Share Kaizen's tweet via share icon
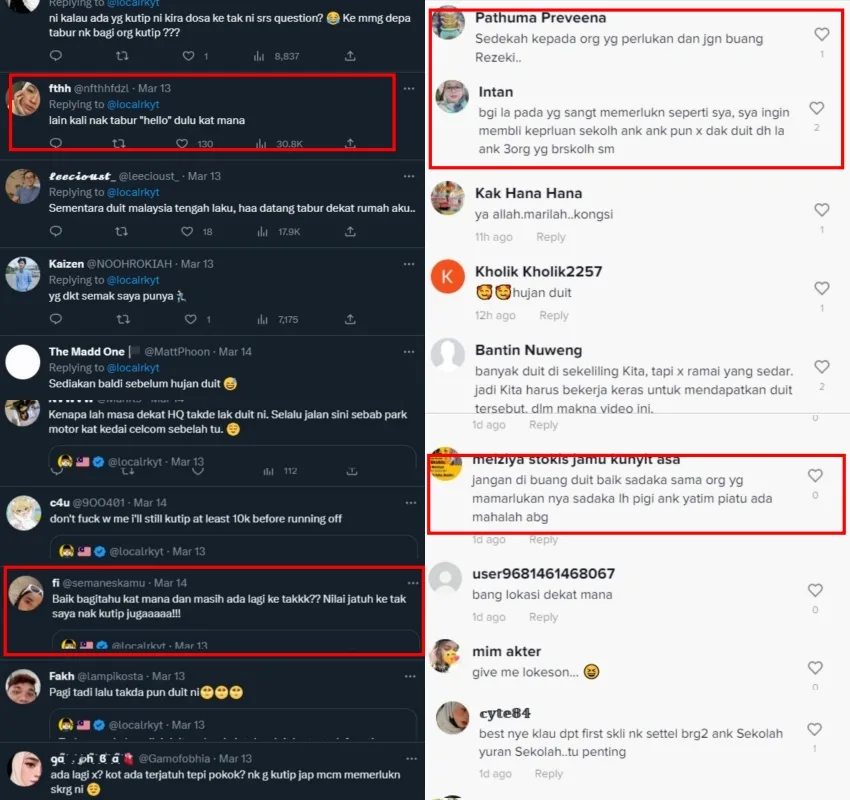This screenshot has width=850, height=800. (350, 320)
